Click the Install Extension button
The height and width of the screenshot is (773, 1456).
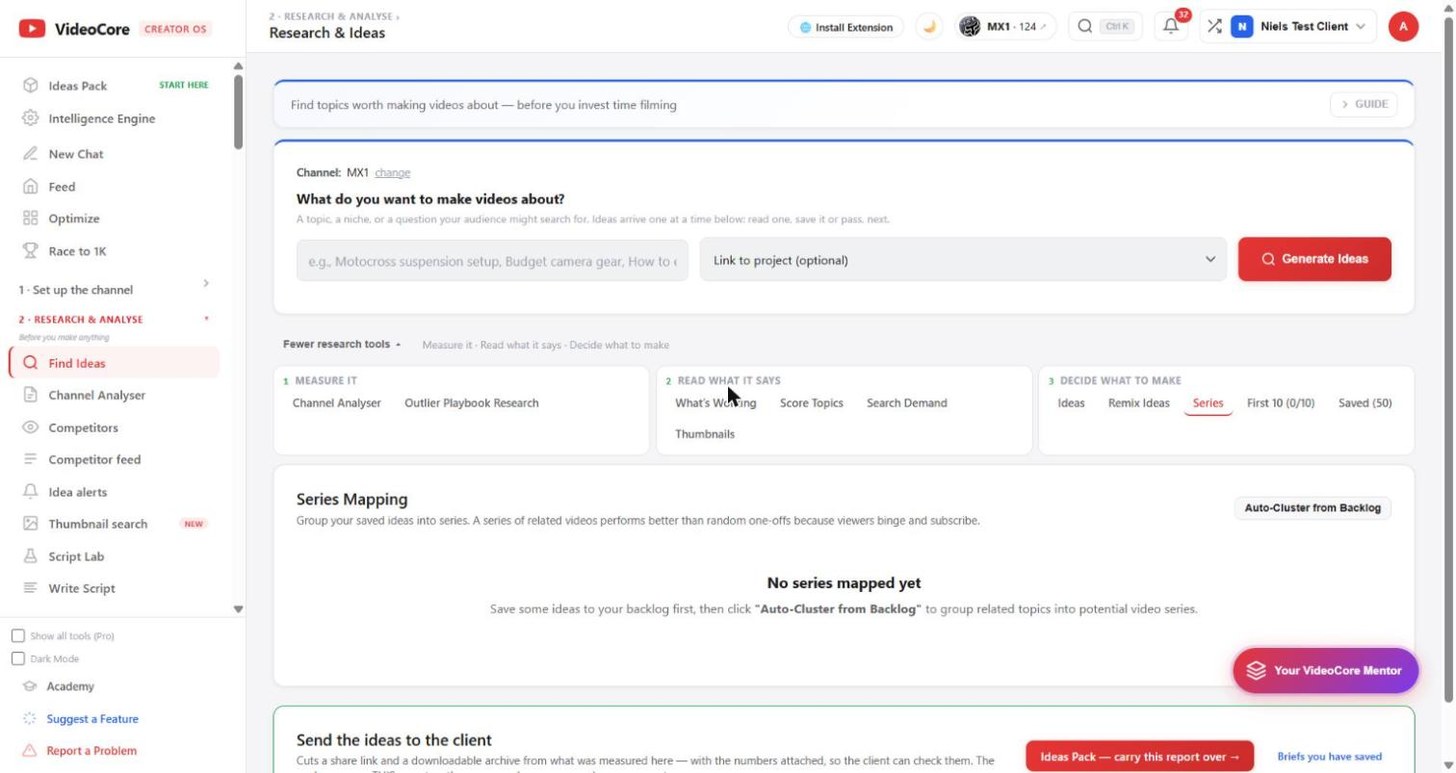click(x=846, y=27)
